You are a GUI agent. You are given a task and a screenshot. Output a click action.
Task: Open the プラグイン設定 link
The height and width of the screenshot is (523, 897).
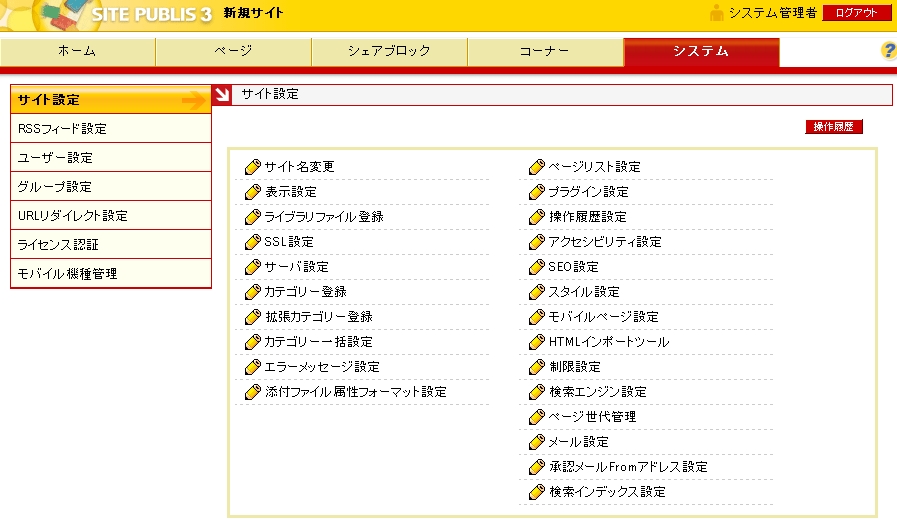click(589, 192)
